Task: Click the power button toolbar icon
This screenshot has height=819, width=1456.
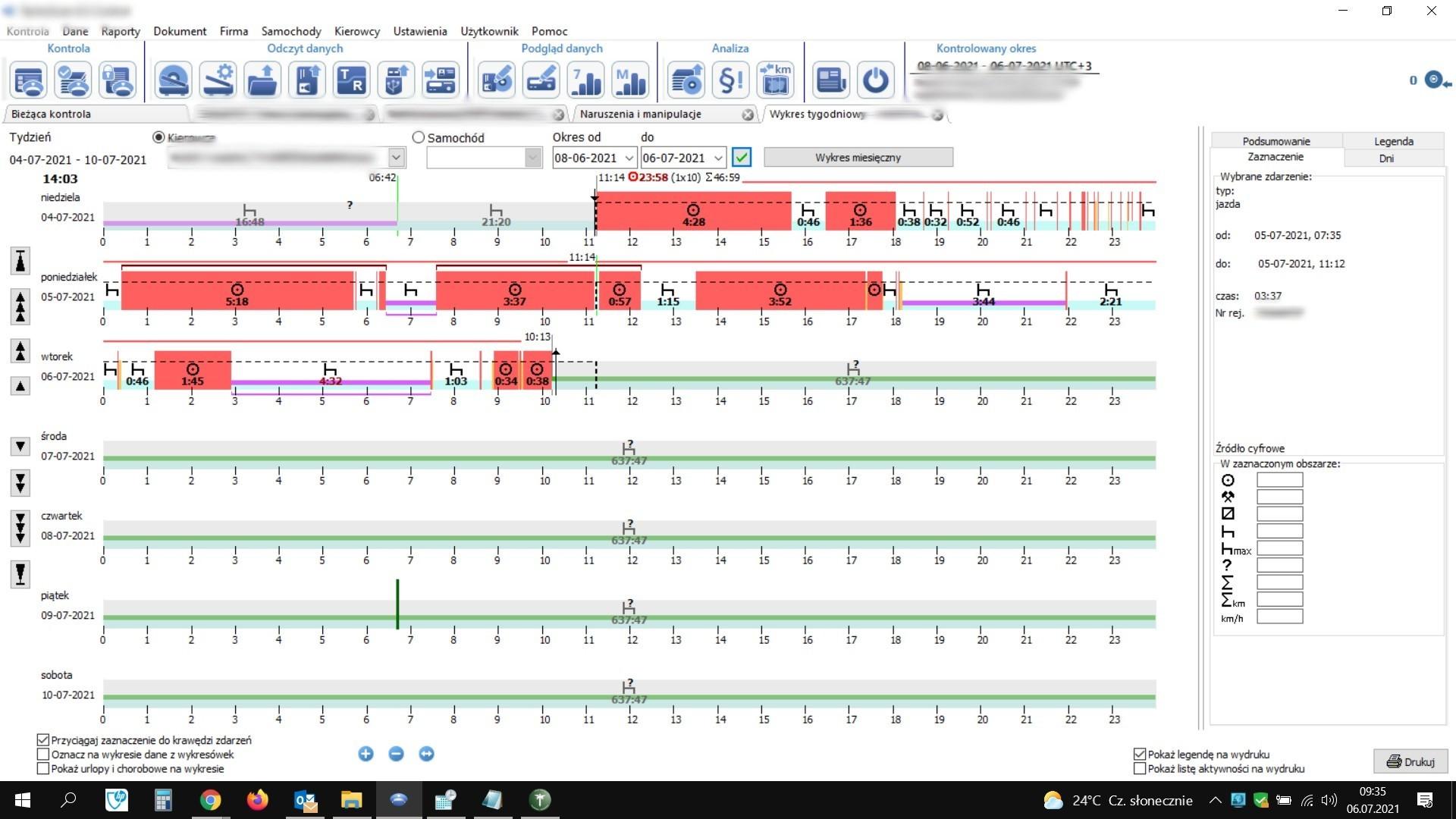Action: [x=876, y=80]
